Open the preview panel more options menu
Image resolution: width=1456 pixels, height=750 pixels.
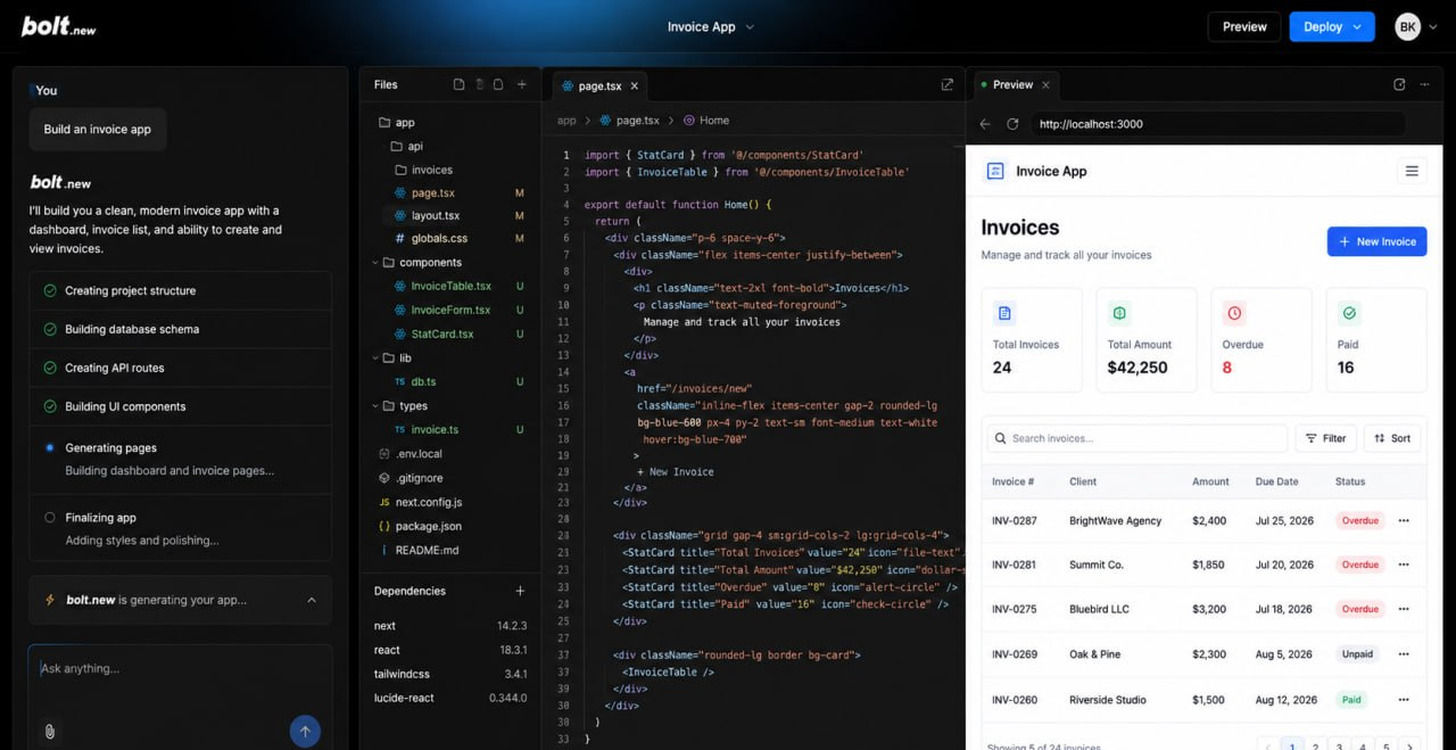click(x=1425, y=85)
